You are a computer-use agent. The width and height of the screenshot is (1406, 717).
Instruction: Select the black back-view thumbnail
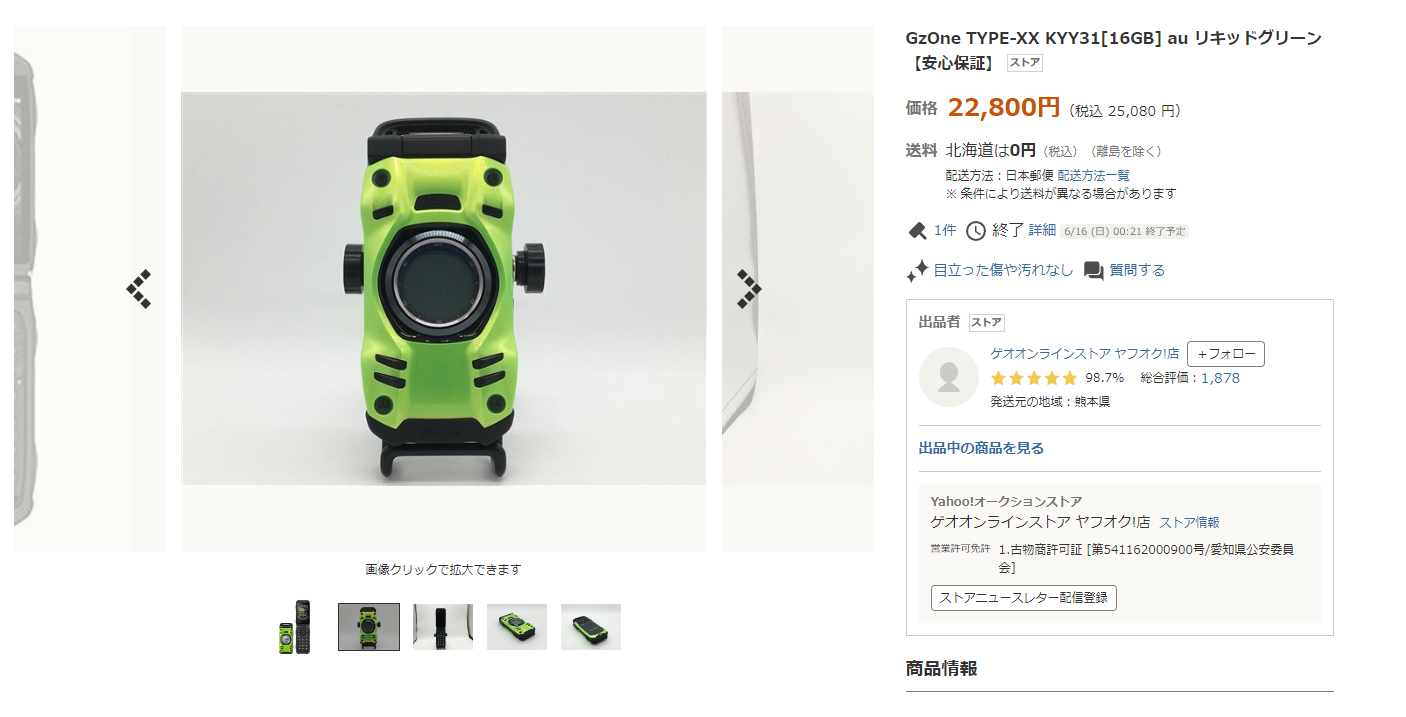[443, 627]
